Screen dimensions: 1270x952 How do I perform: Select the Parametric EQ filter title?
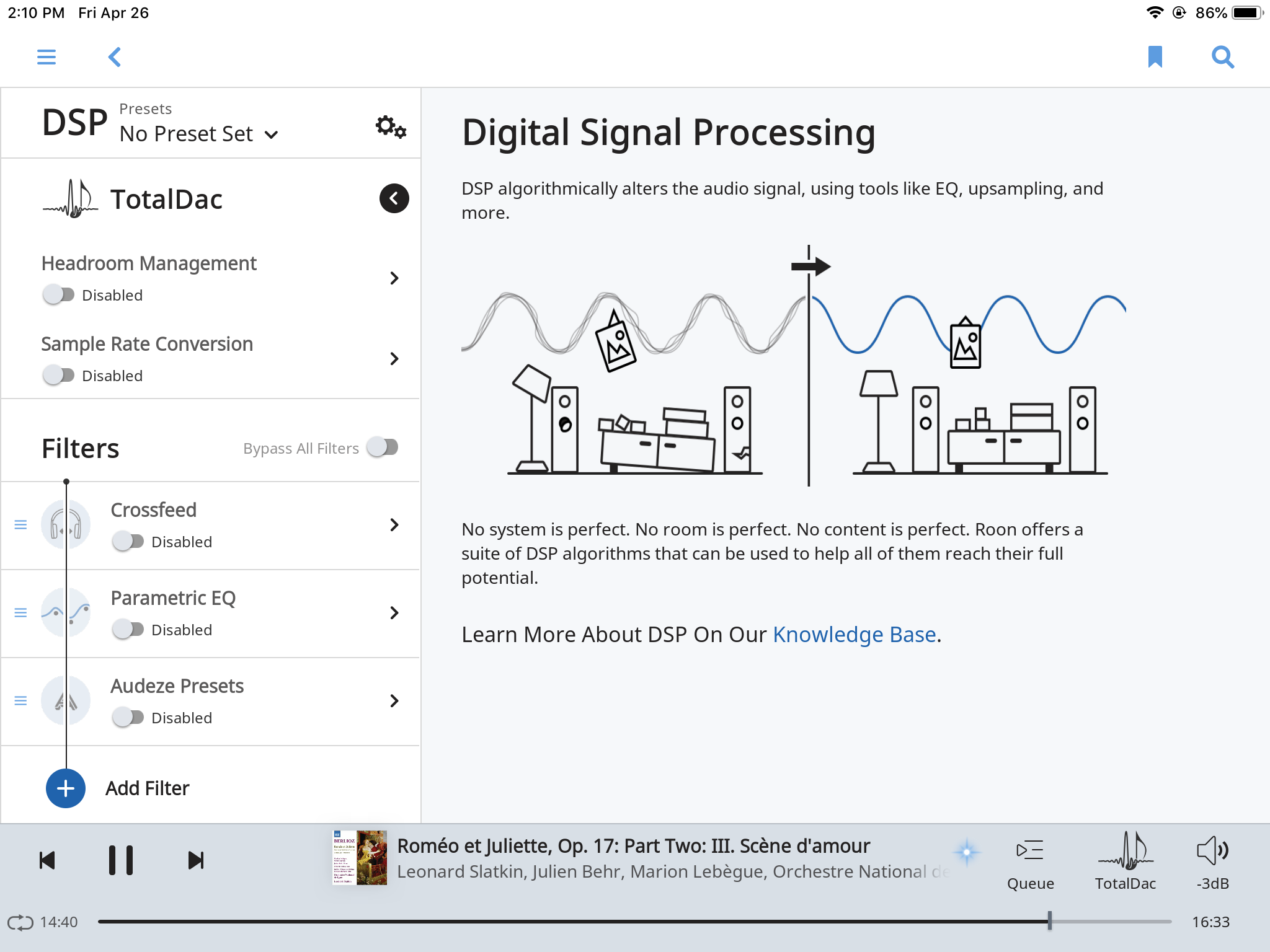click(173, 598)
